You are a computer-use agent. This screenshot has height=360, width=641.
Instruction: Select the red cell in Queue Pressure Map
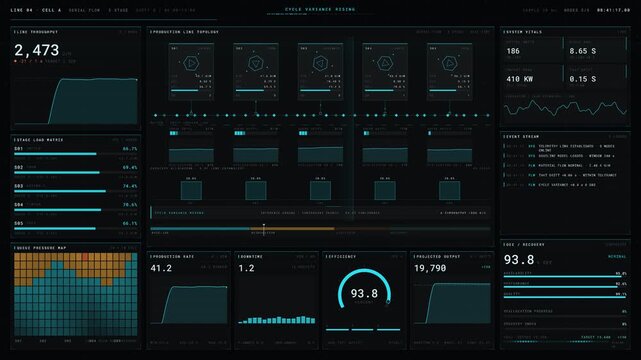[x=85, y=257]
